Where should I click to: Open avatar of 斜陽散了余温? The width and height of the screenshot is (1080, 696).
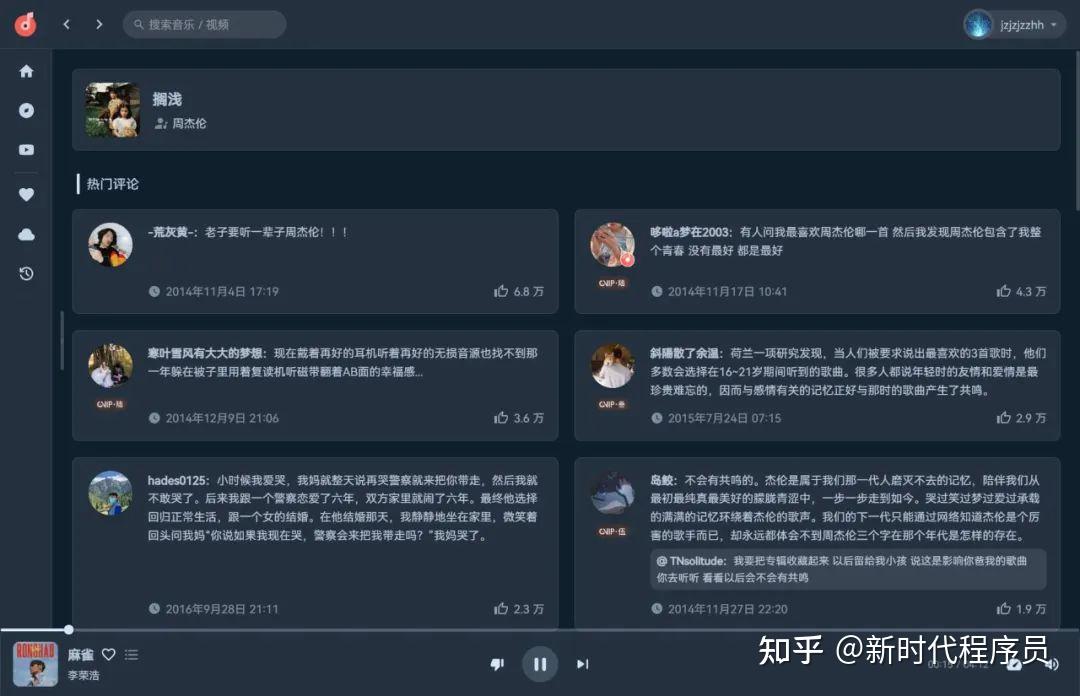(612, 366)
